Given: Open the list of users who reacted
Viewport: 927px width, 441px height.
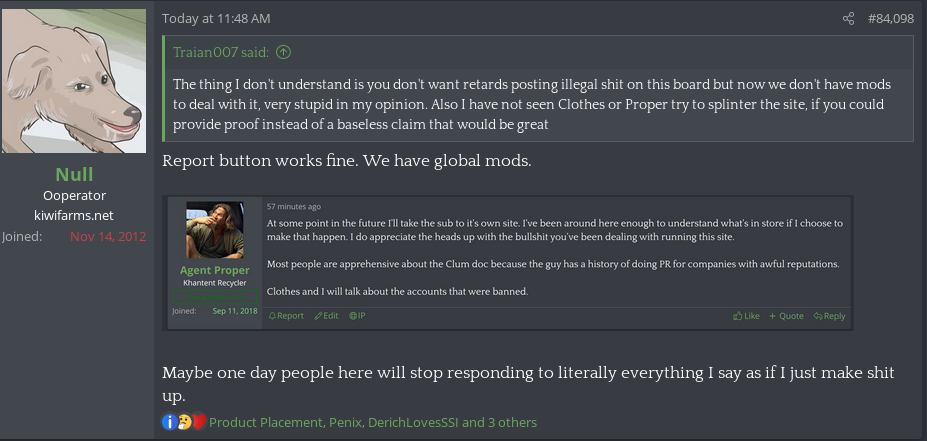Looking at the screenshot, I should (372, 422).
